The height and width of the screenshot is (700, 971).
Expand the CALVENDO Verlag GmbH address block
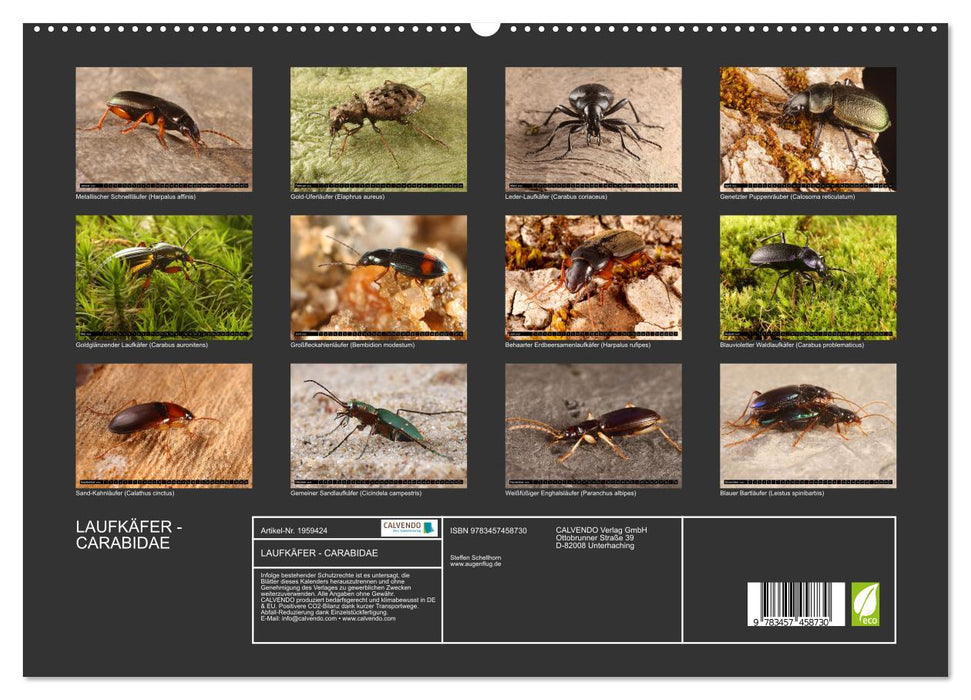(x=600, y=537)
